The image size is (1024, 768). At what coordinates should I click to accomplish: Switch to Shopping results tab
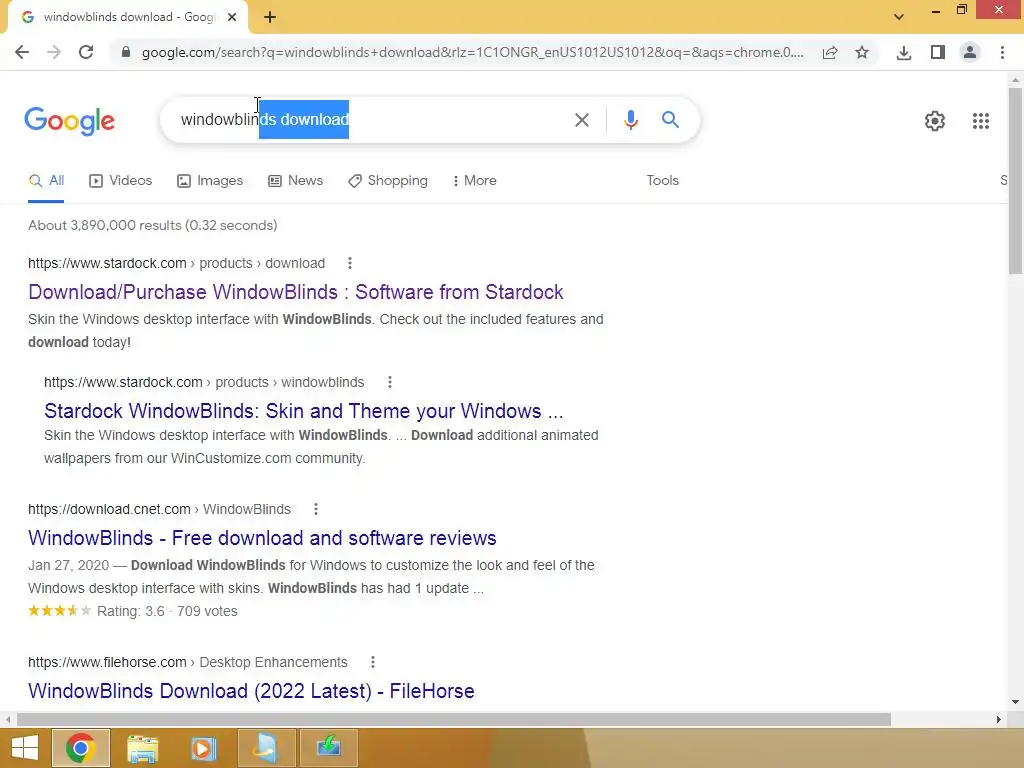click(388, 181)
